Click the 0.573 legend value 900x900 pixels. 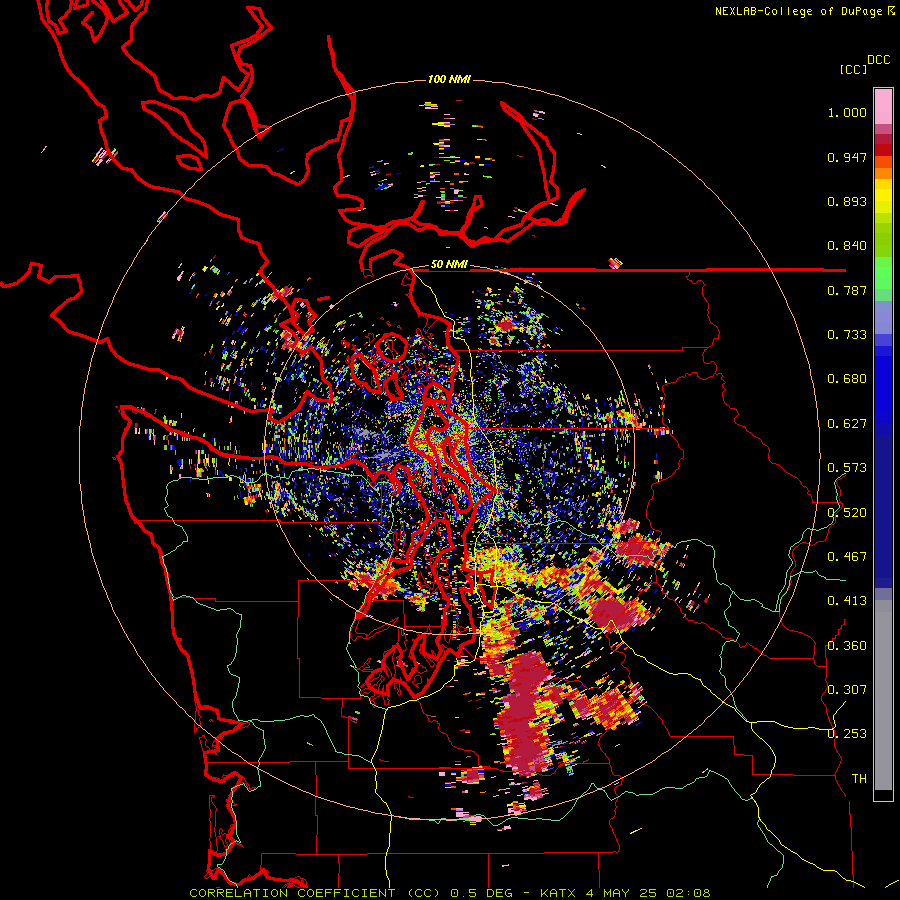point(847,468)
